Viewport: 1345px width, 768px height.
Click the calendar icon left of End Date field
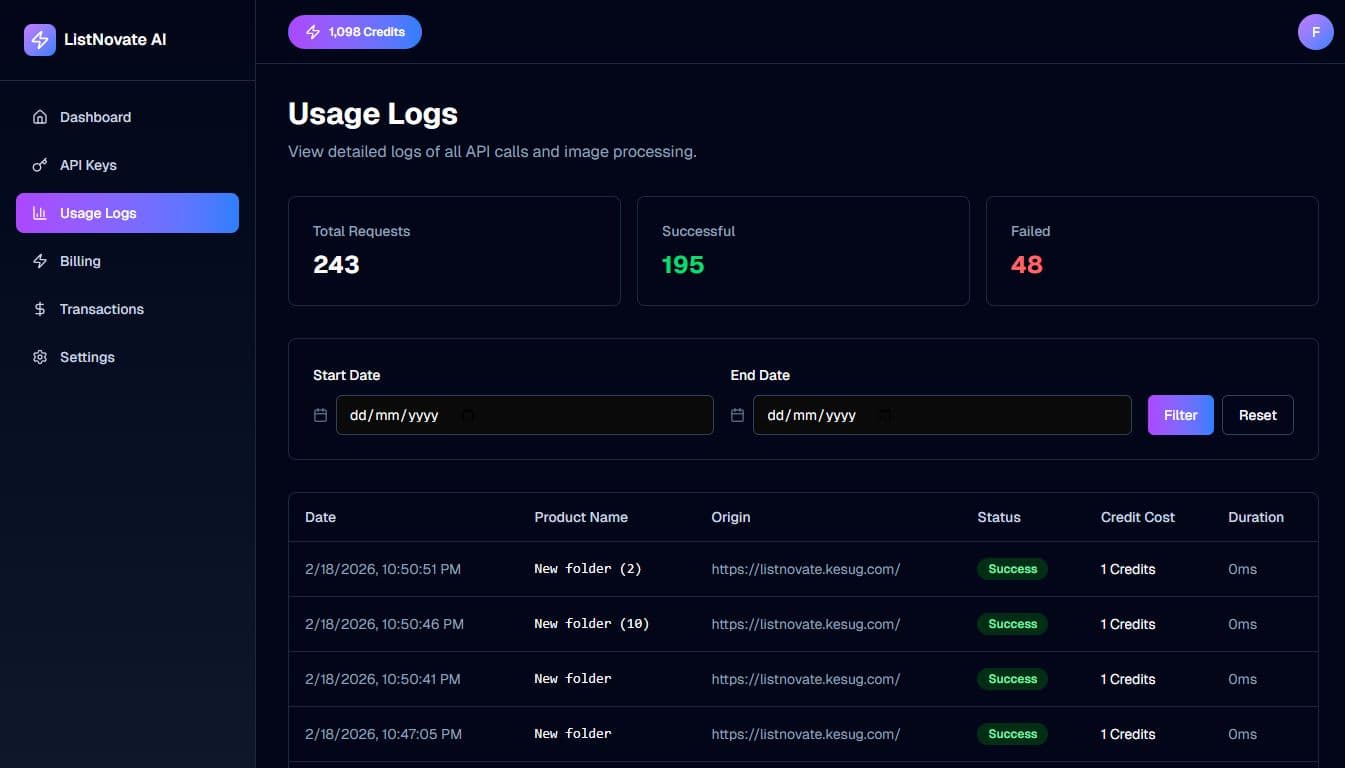coord(737,414)
